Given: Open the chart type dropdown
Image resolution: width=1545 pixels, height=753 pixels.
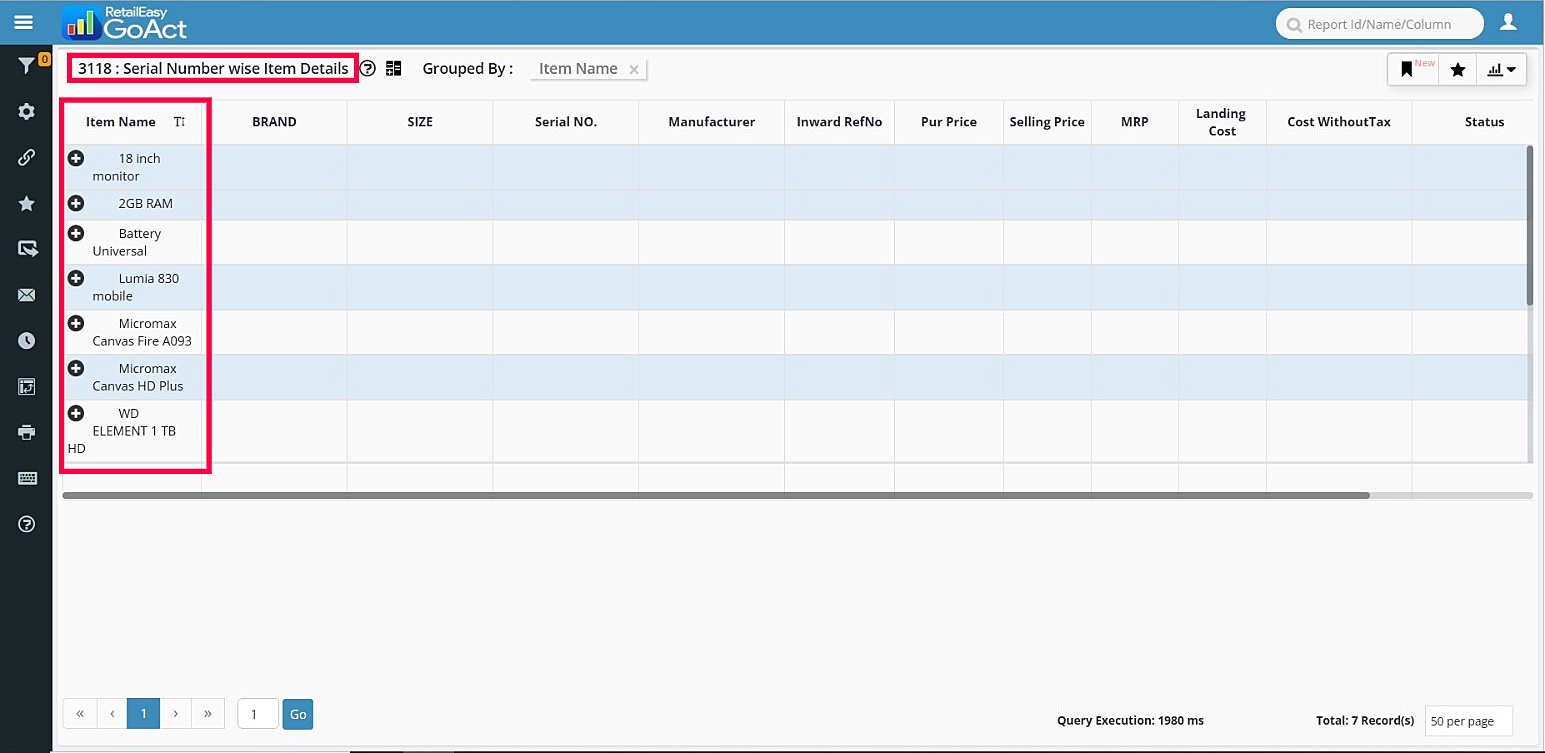Looking at the screenshot, I should pos(1501,69).
